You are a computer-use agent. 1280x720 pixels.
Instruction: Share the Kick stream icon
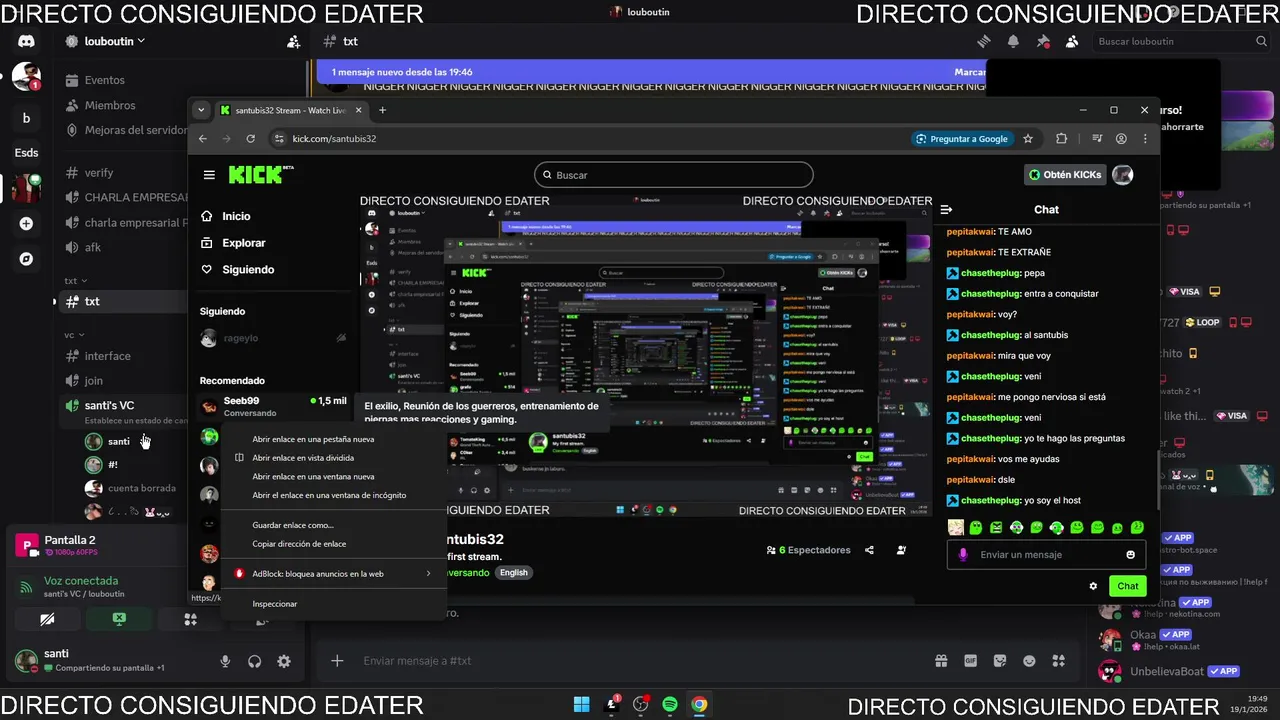click(x=869, y=550)
